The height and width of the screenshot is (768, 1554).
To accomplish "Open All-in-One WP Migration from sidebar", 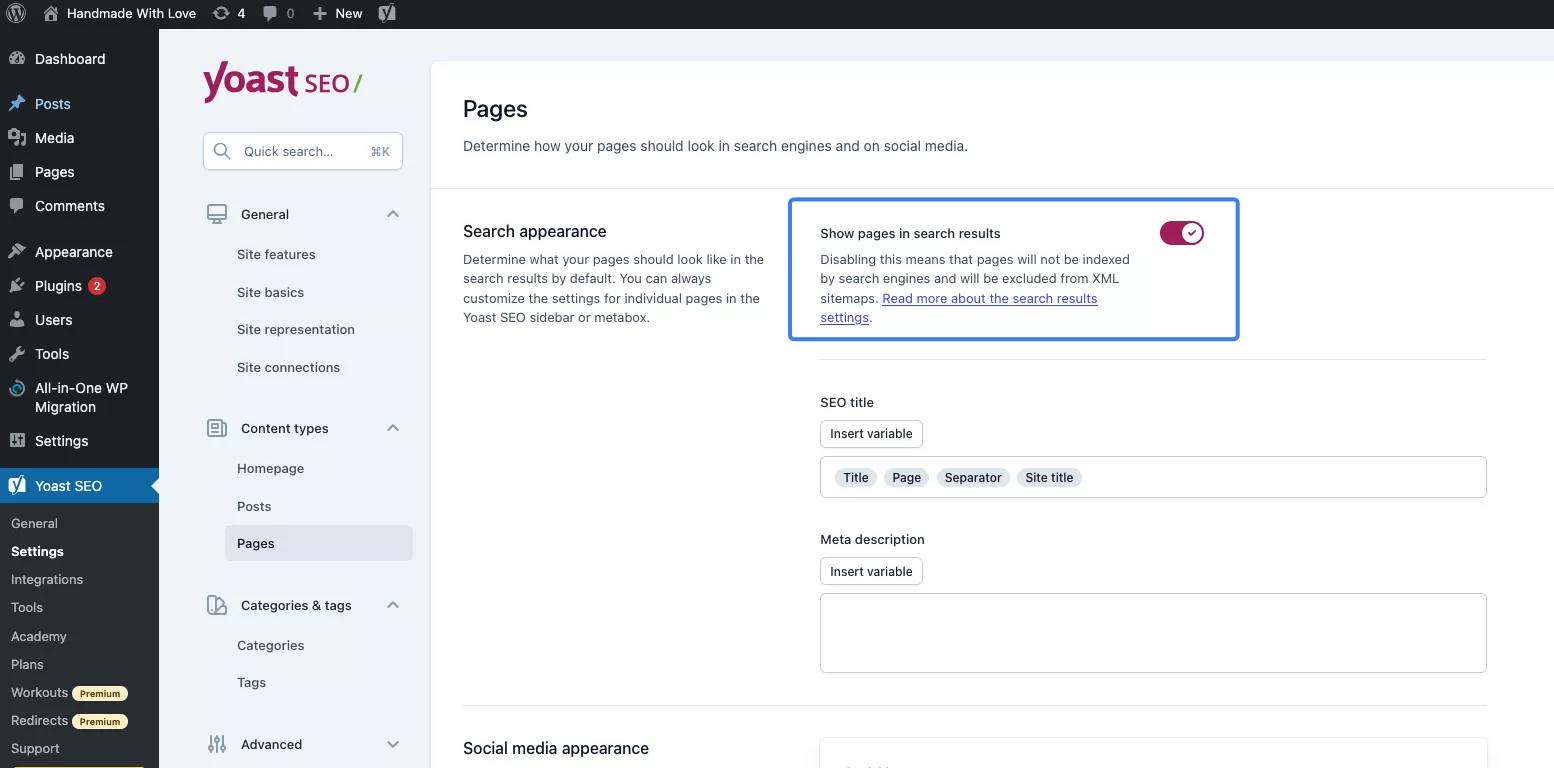I will (x=80, y=397).
